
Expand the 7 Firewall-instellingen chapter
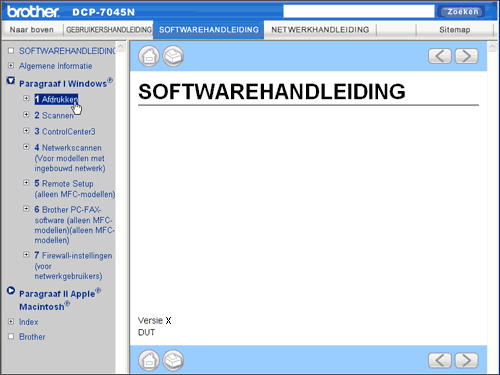point(26,255)
